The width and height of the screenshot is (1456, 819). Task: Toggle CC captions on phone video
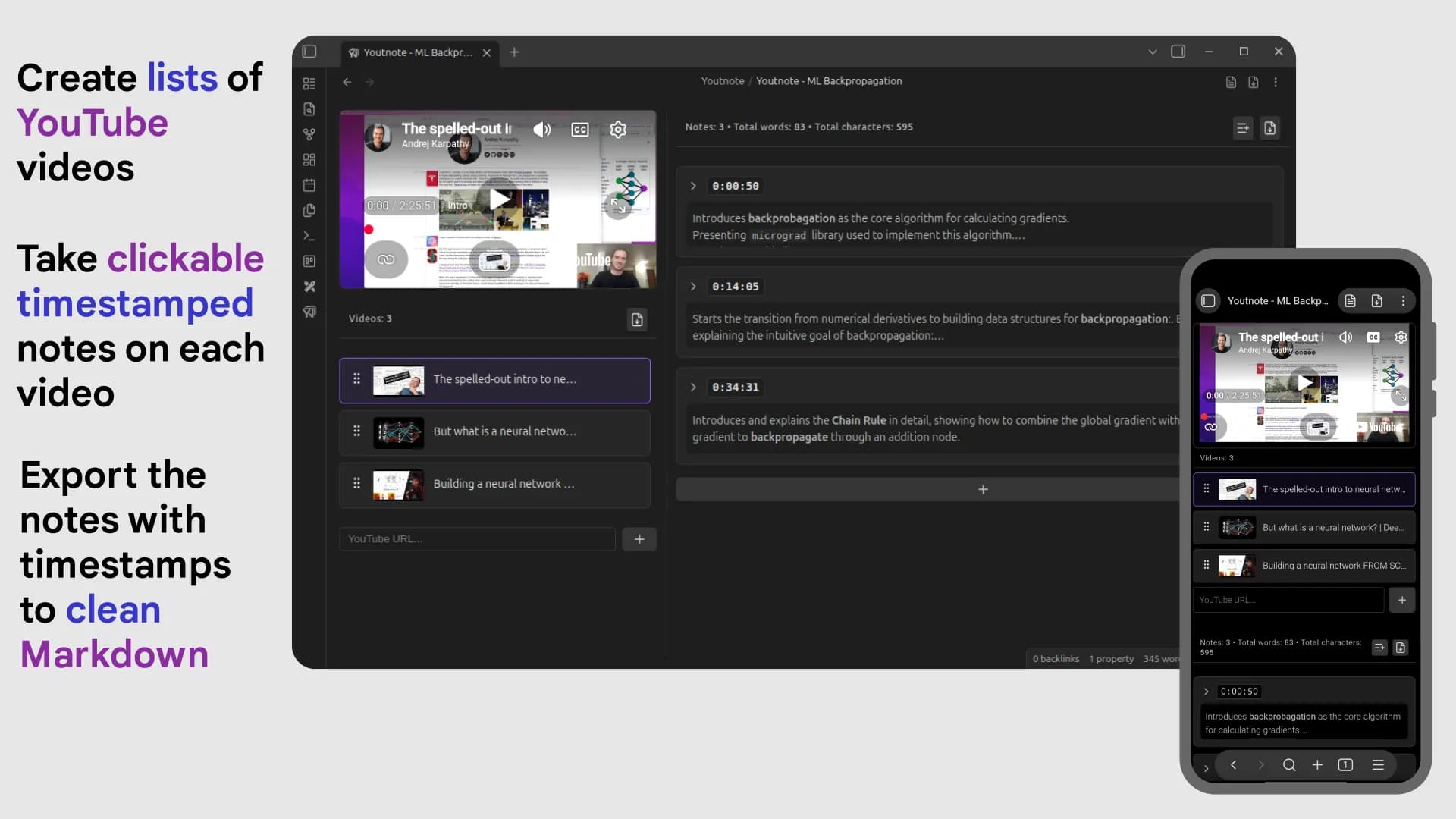[x=1373, y=337]
